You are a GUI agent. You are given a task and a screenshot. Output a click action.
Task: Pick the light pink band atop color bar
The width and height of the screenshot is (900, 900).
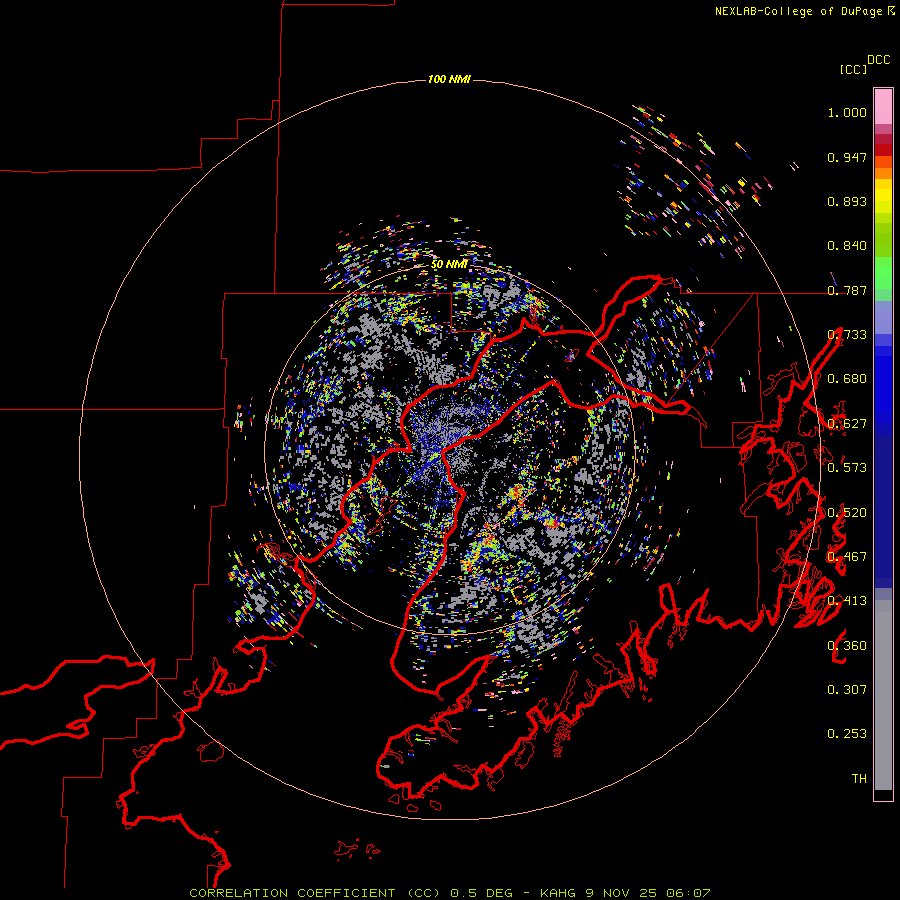coord(883,106)
